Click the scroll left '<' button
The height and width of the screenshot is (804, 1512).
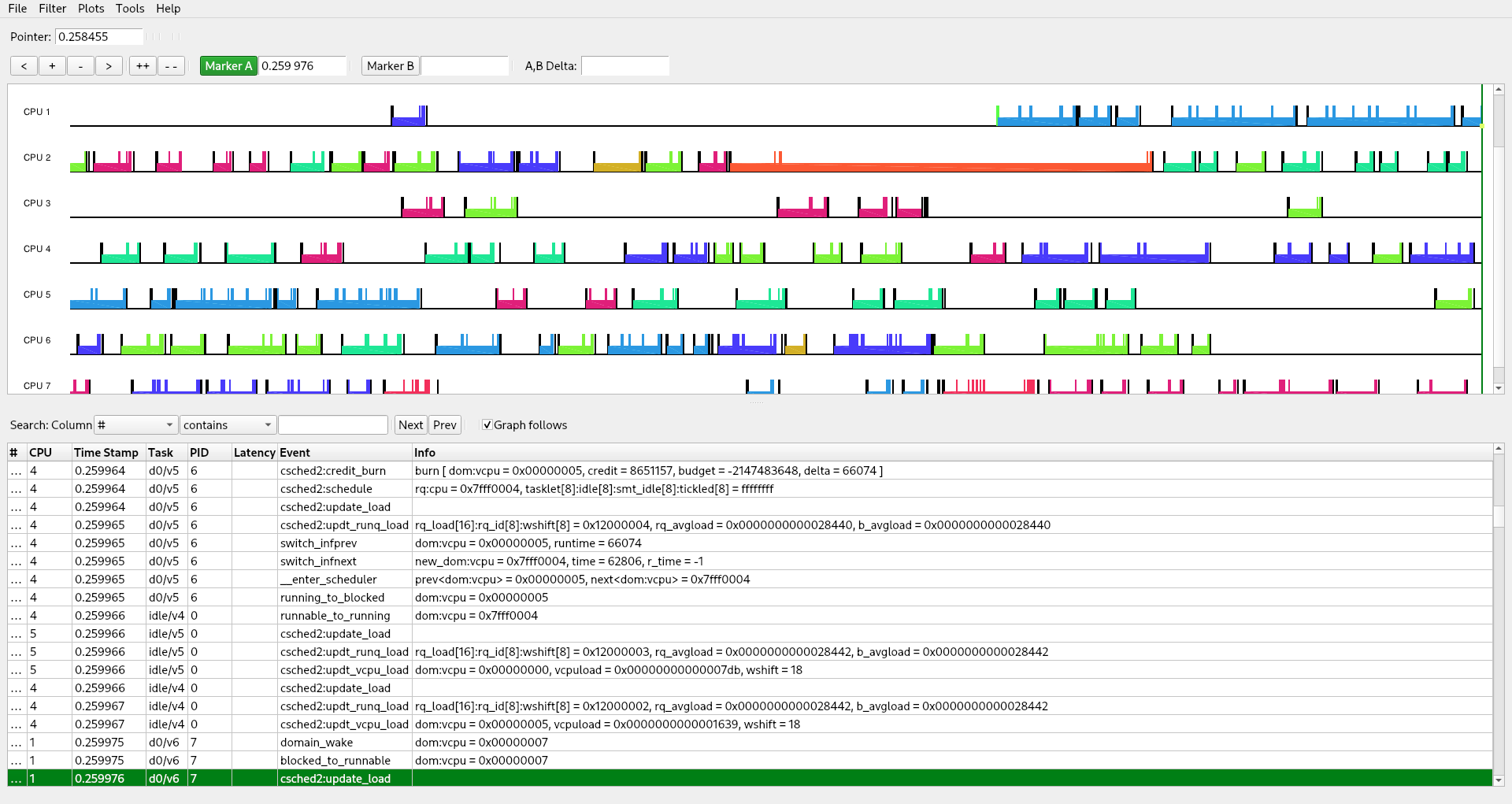tap(24, 66)
